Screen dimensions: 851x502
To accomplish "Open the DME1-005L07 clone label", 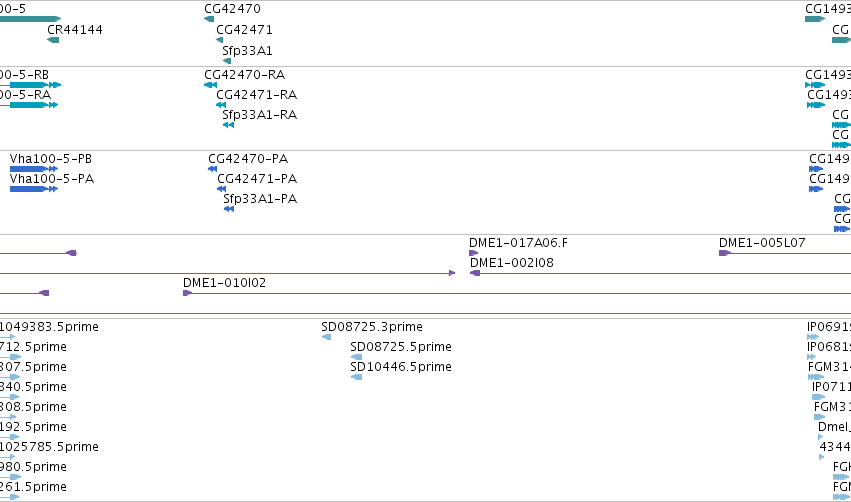I will tap(762, 243).
